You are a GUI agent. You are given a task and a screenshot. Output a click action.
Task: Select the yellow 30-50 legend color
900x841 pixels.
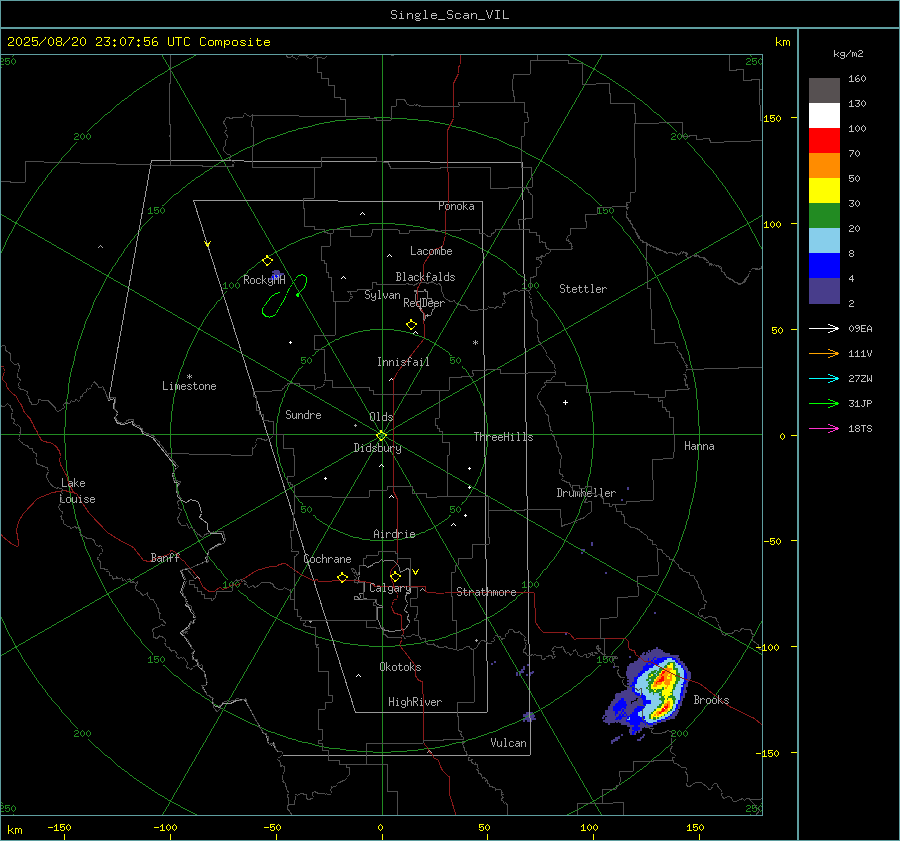824,191
